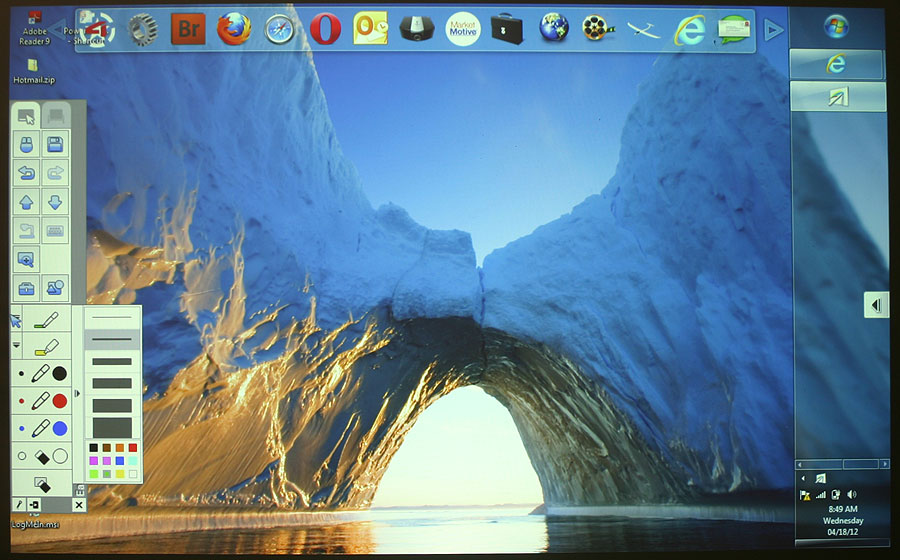Choose the thinnest line width
The width and height of the screenshot is (900, 560).
112,317
